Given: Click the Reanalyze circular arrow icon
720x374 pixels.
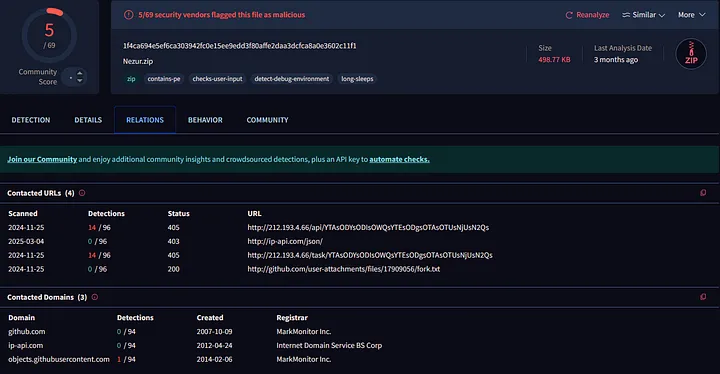Looking at the screenshot, I should [x=569, y=15].
